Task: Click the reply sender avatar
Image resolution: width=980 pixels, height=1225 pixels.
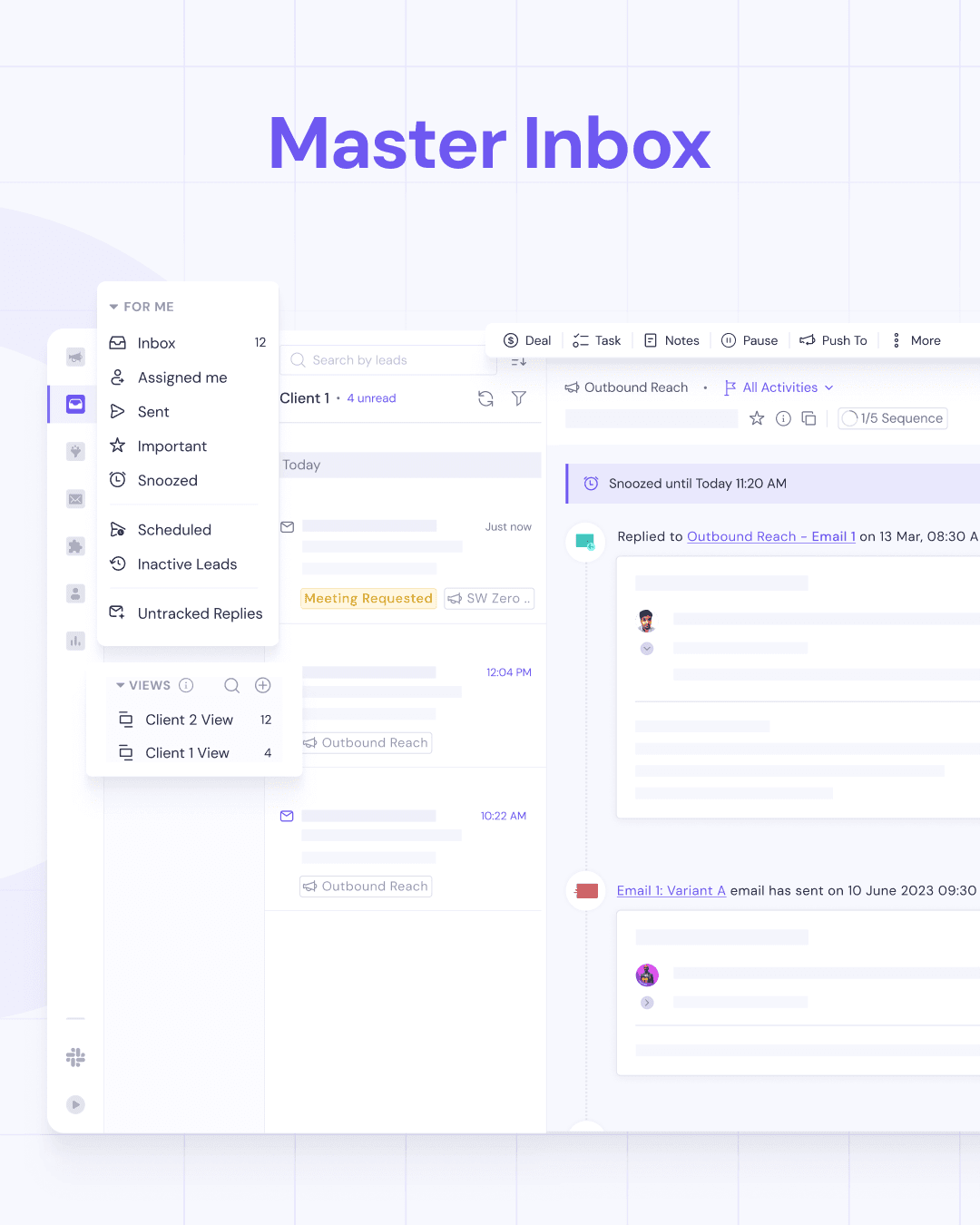Action: point(646,622)
